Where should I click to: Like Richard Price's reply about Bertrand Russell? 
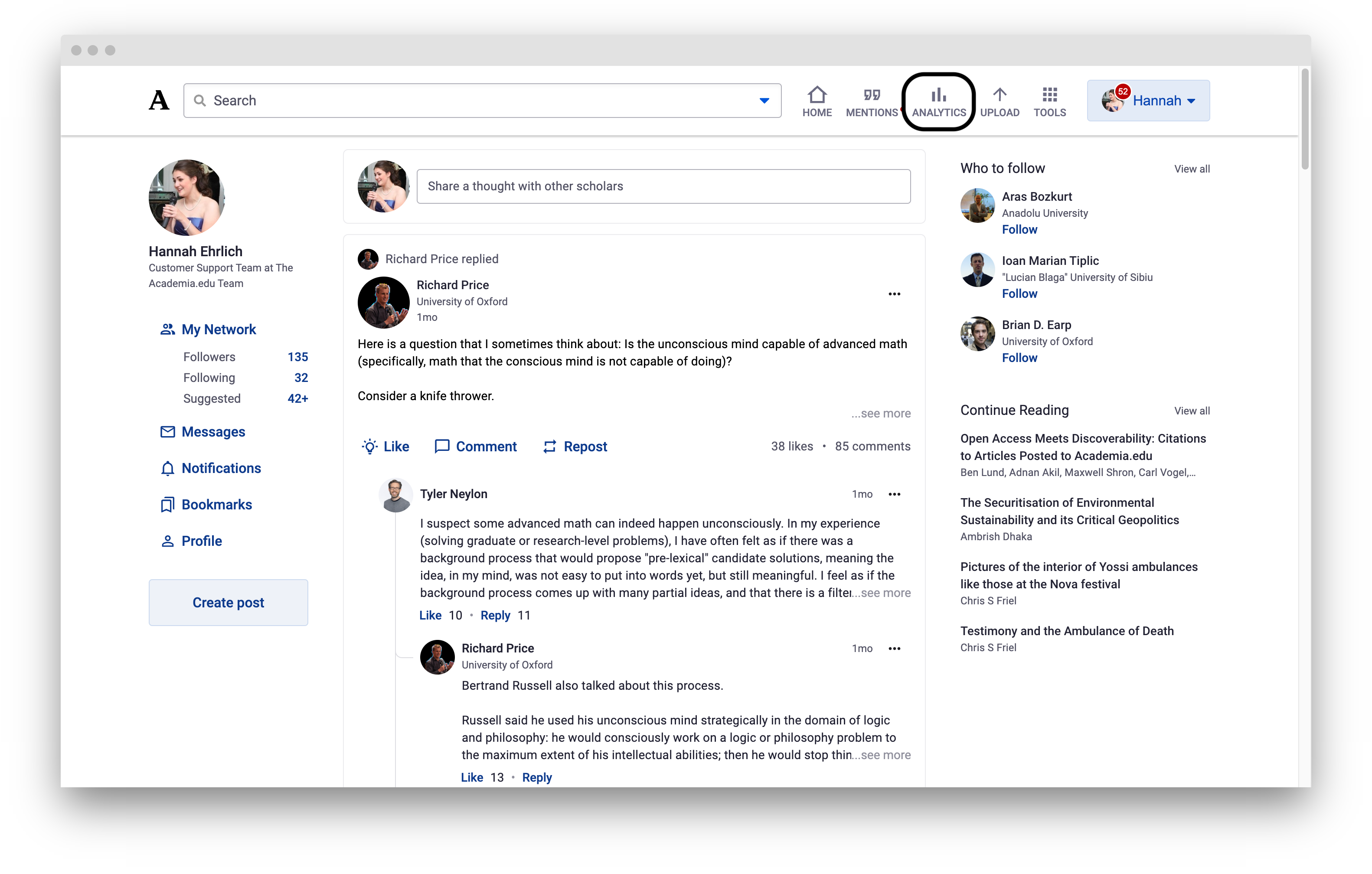tap(472, 778)
